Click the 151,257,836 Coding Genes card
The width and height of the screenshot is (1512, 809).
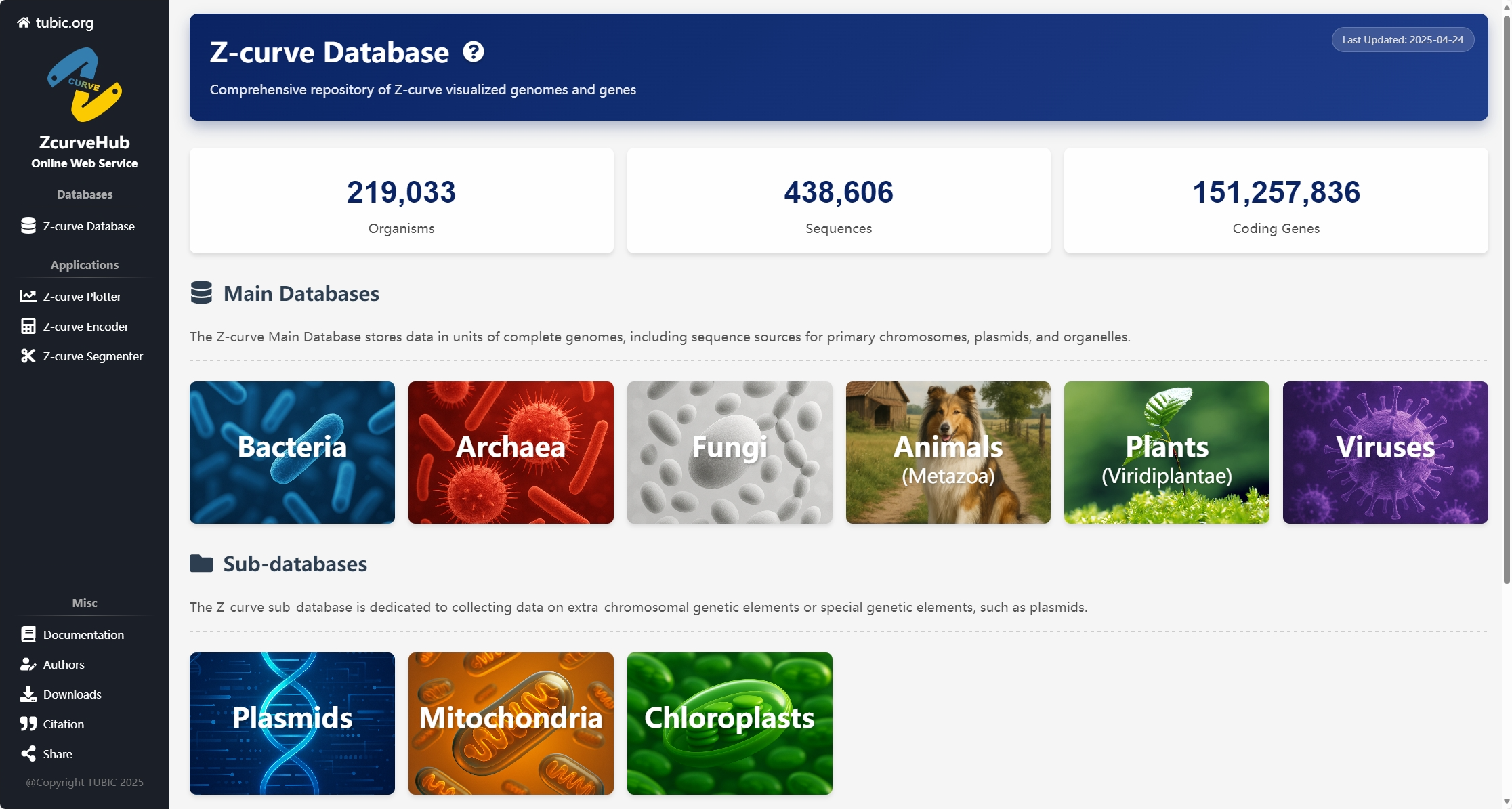coord(1276,201)
